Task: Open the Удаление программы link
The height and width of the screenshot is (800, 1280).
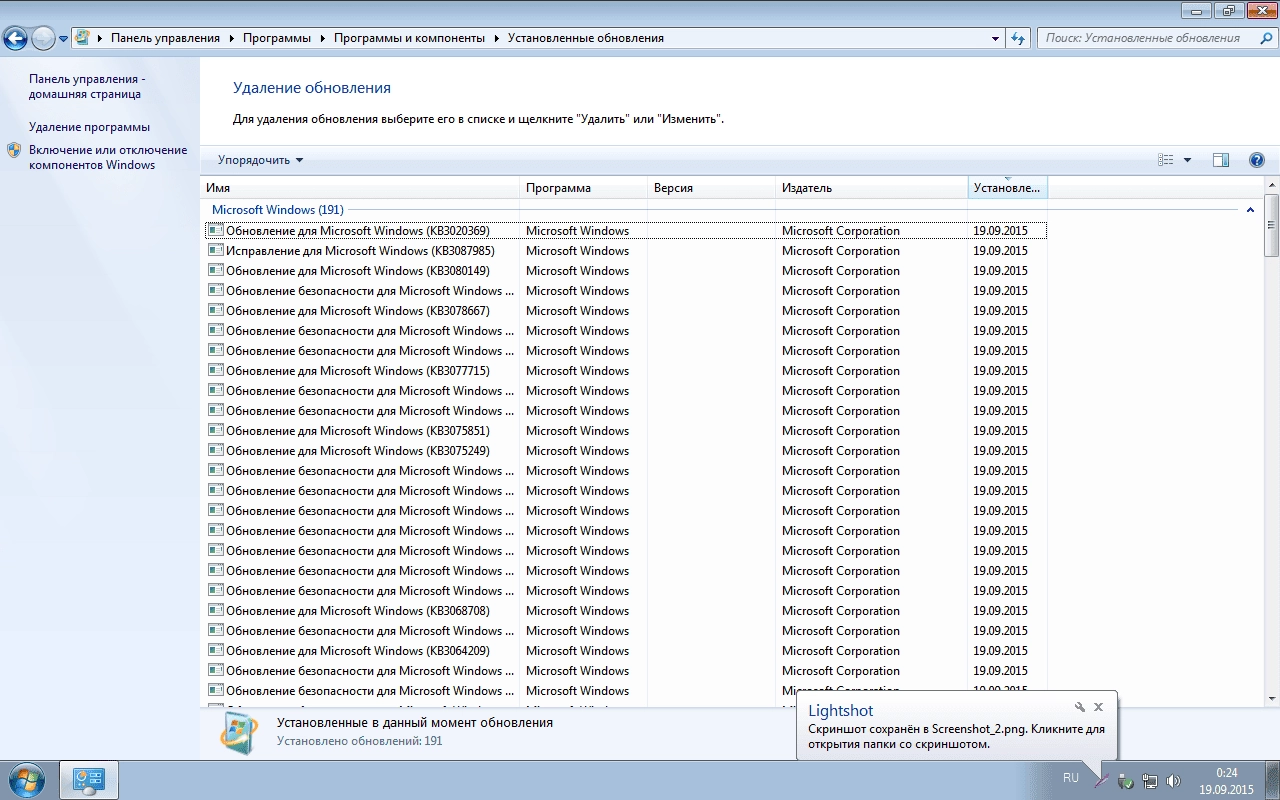Action: click(89, 127)
